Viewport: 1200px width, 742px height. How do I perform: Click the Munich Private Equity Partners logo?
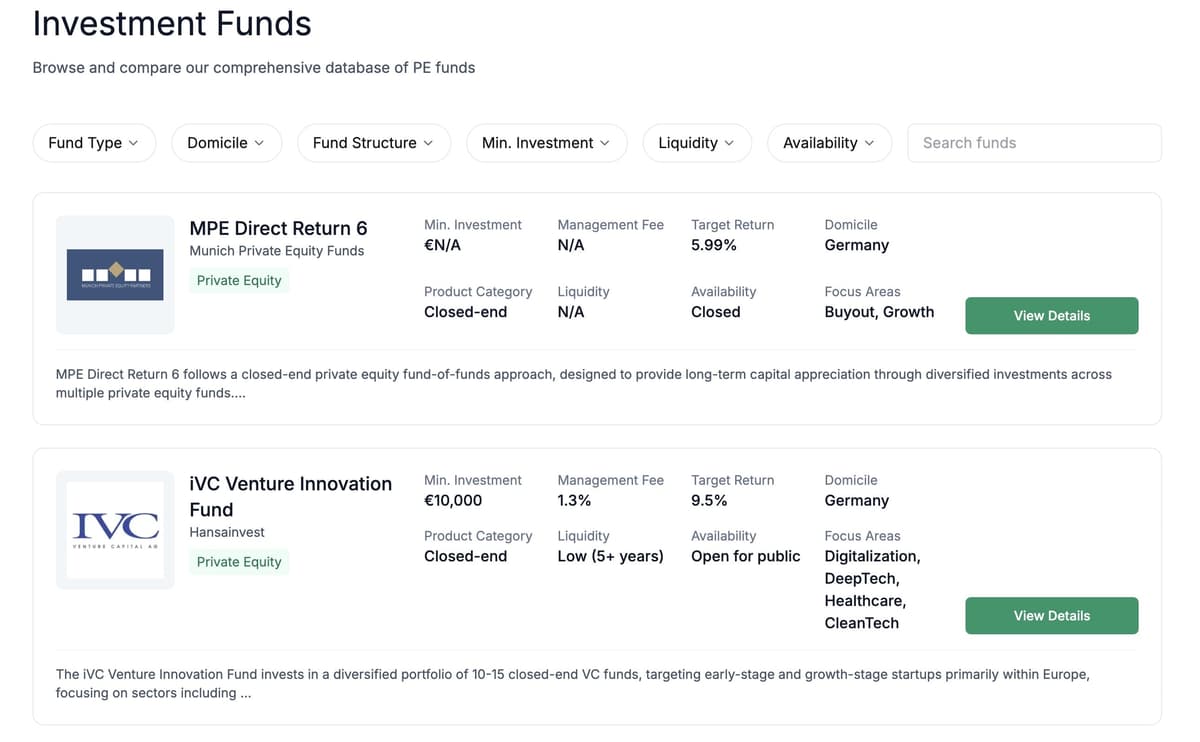[x=115, y=274]
